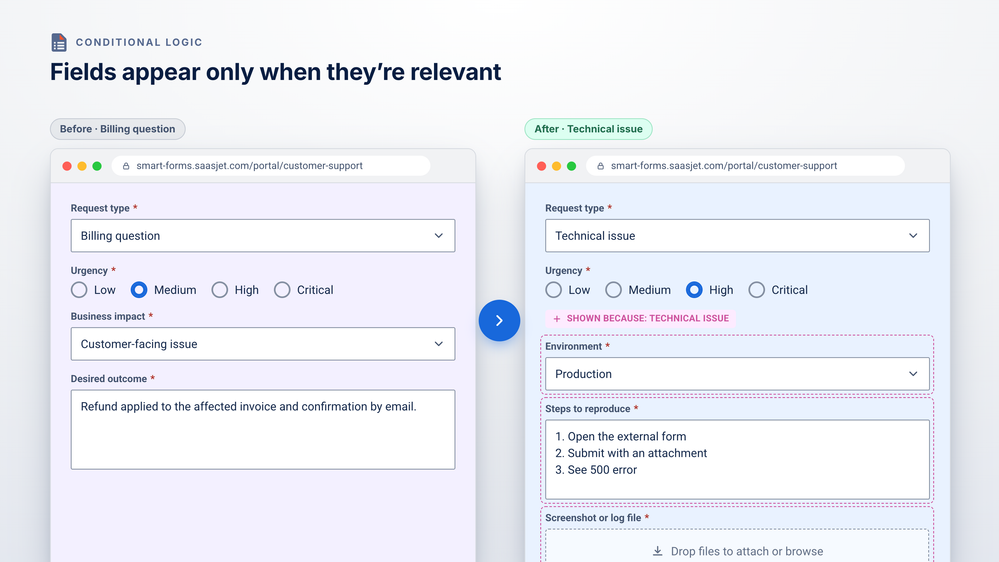Click the See 500 error step text
This screenshot has width=999, height=562.
596,470
